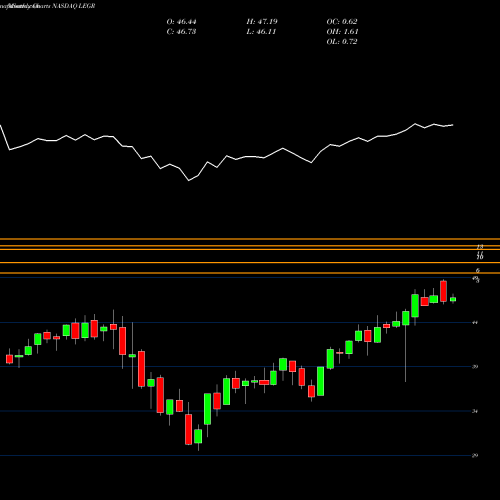Image resolution: width=500 pixels, height=500 pixels.
Task: Click the '13' orange level label
Action: click(x=480, y=247)
